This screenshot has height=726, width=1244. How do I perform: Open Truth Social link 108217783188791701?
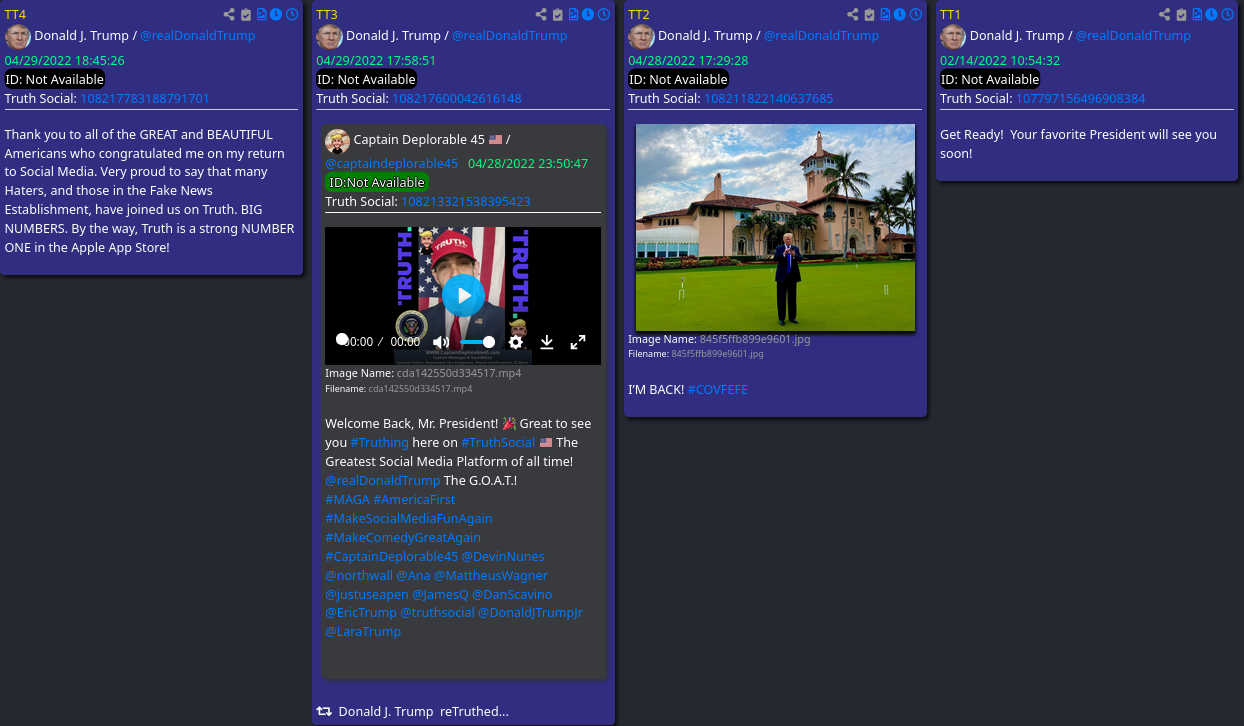point(145,99)
